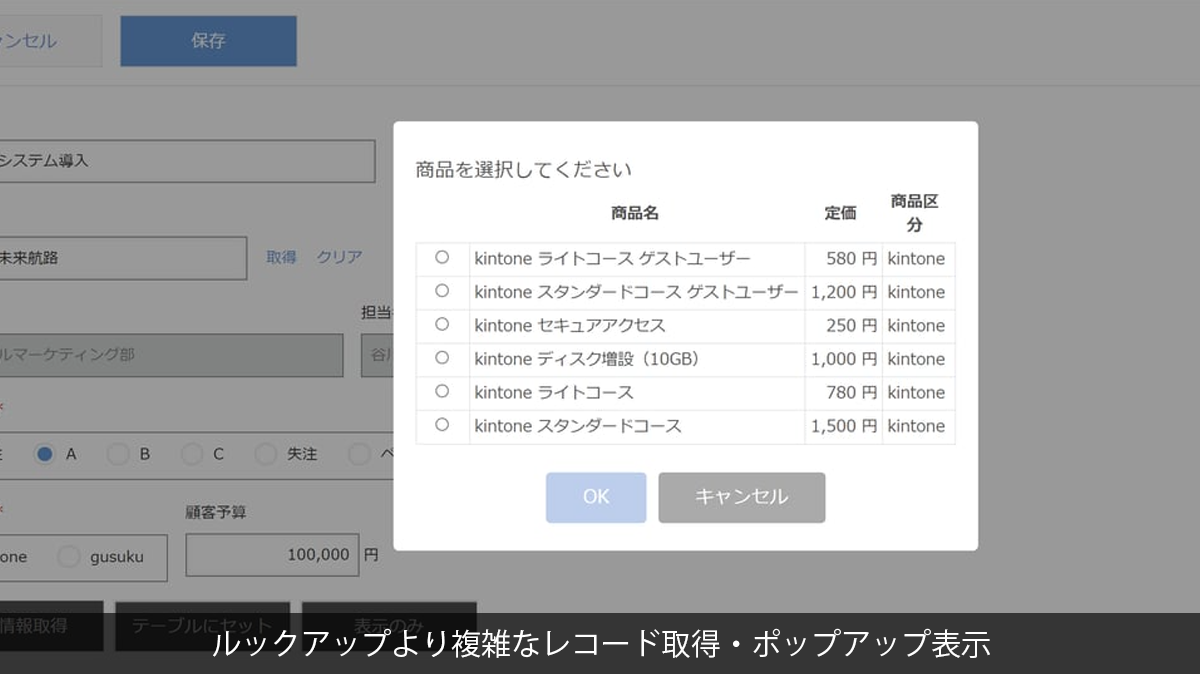Click the 顧客予算 field label
1200x674 pixels.
click(x=216, y=513)
